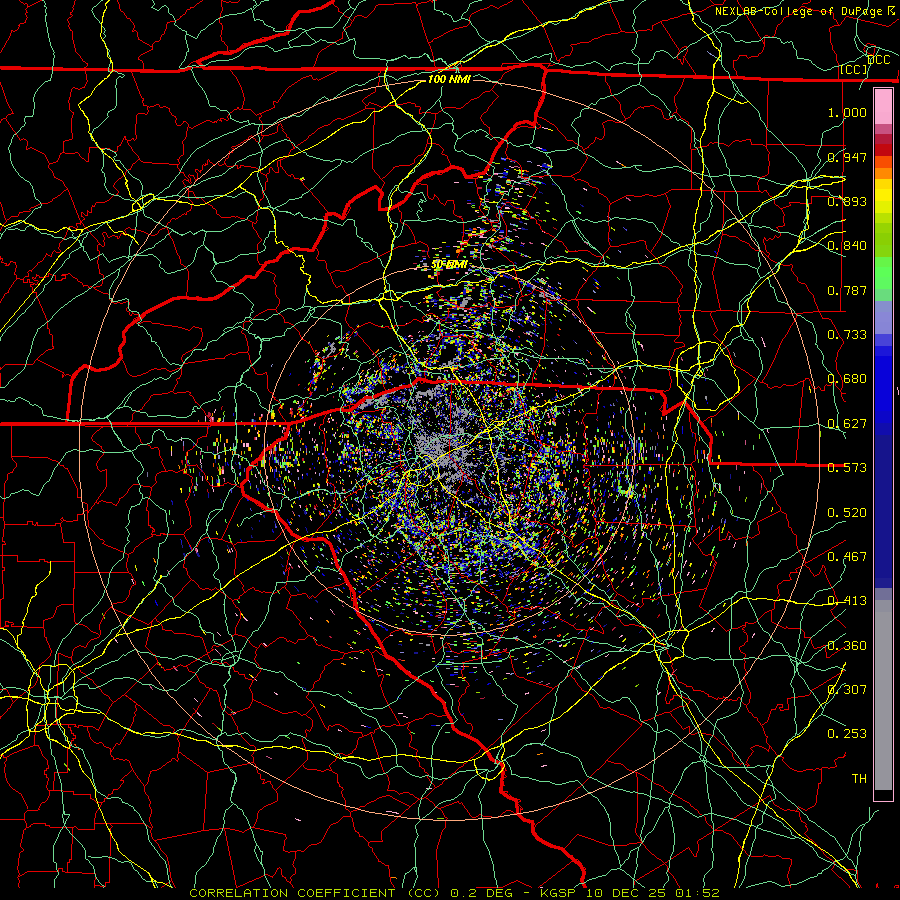Viewport: 900px width, 900px height.
Task: Select the [CC] label above the color scale
Action: coord(854,69)
